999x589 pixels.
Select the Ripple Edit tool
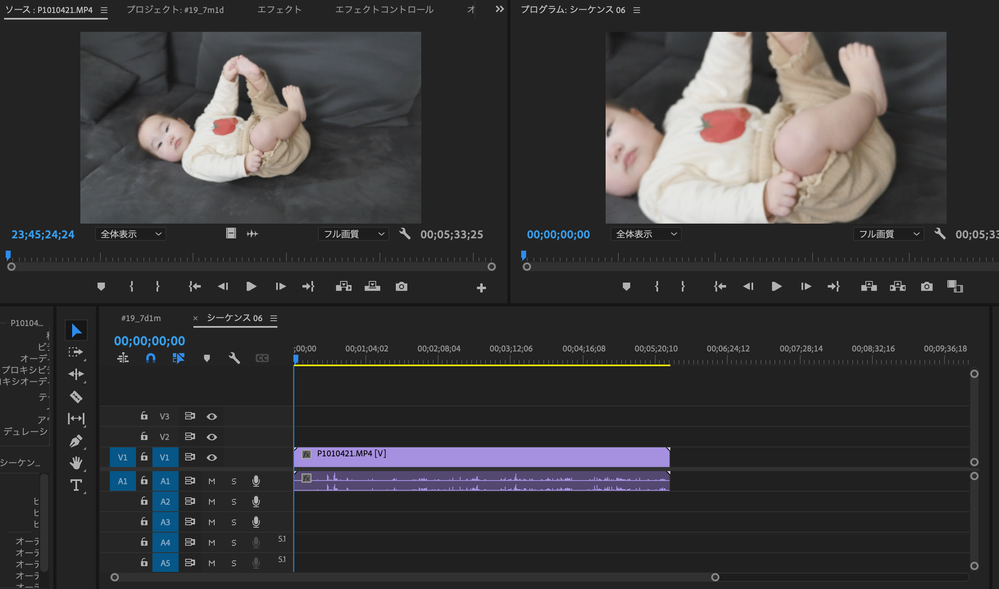click(76, 374)
